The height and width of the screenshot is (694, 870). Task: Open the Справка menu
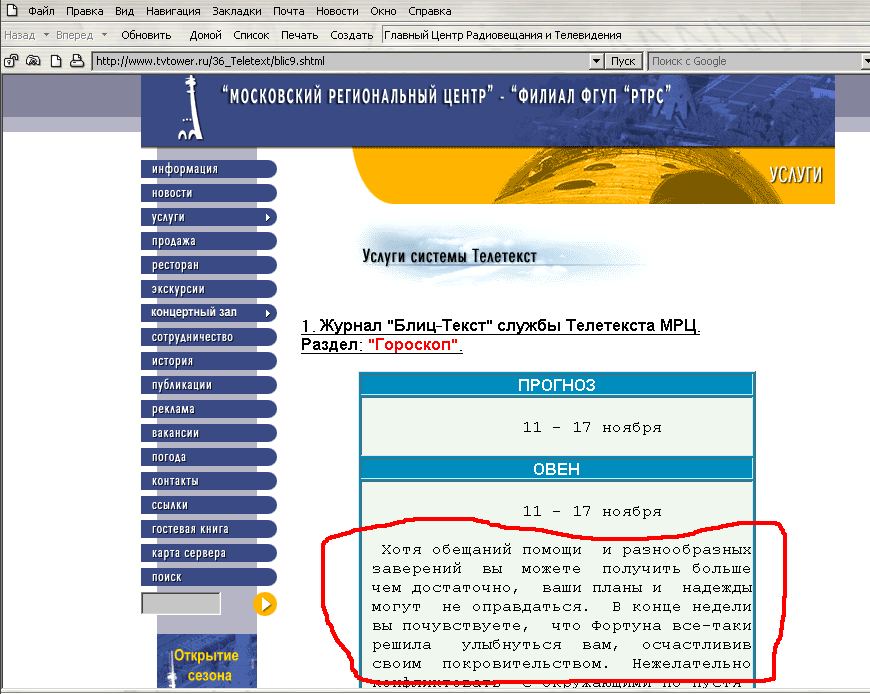tap(429, 11)
